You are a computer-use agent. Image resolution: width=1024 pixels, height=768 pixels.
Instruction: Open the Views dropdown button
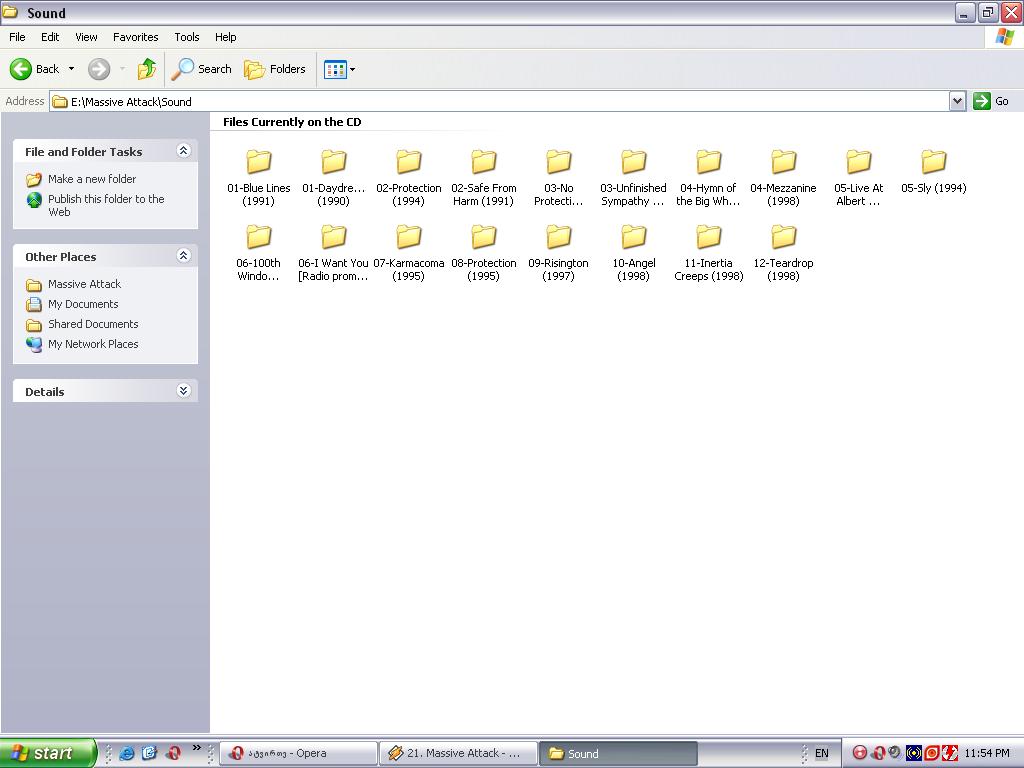tap(339, 69)
